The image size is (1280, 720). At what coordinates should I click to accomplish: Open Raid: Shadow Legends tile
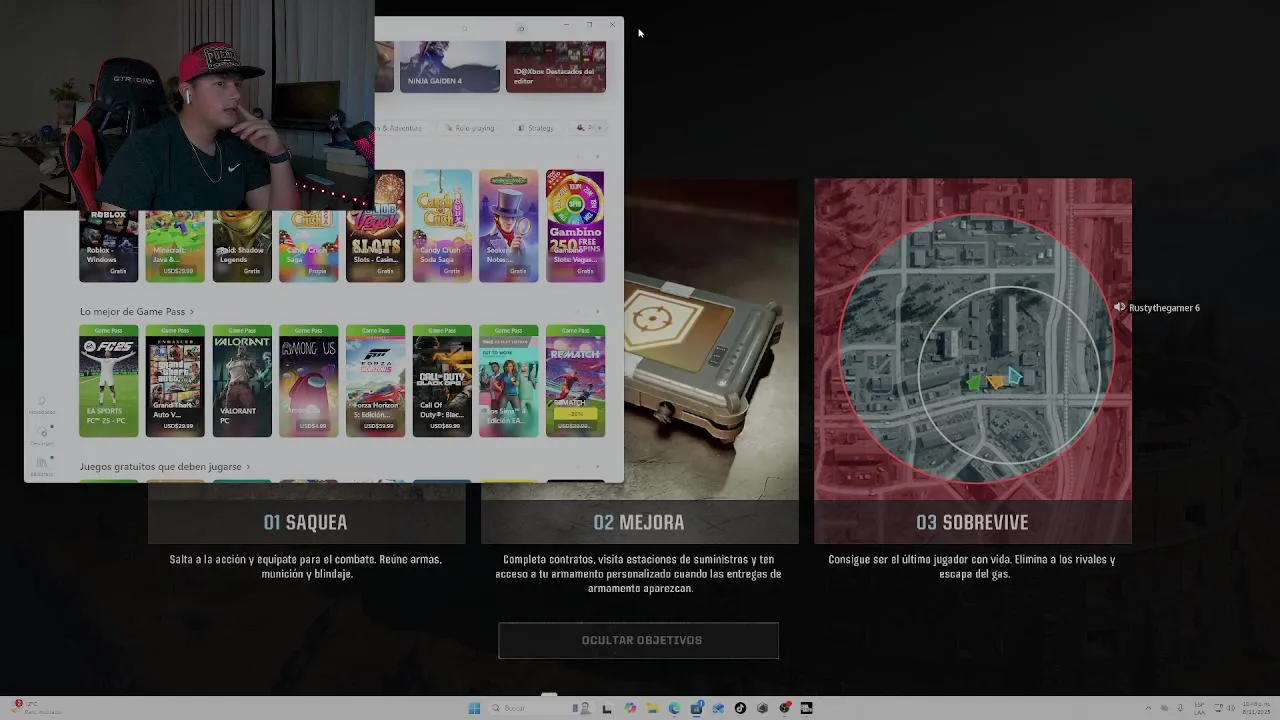click(x=242, y=246)
